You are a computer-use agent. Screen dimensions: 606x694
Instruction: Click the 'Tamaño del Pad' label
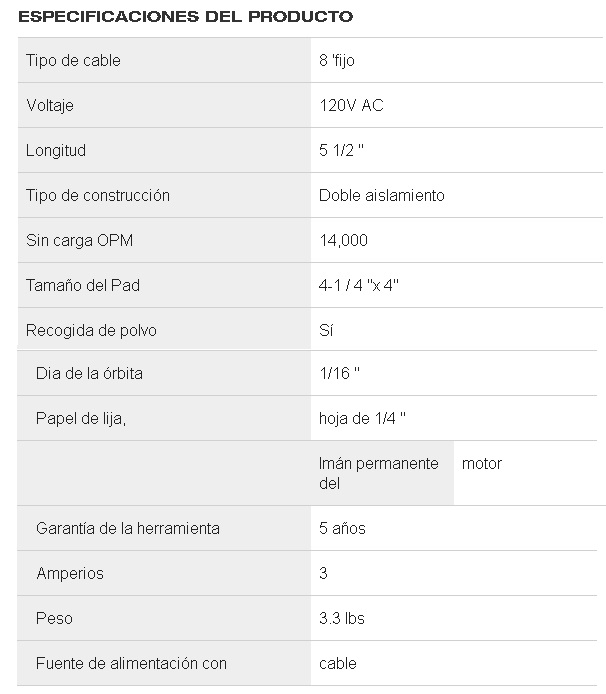click(83, 286)
